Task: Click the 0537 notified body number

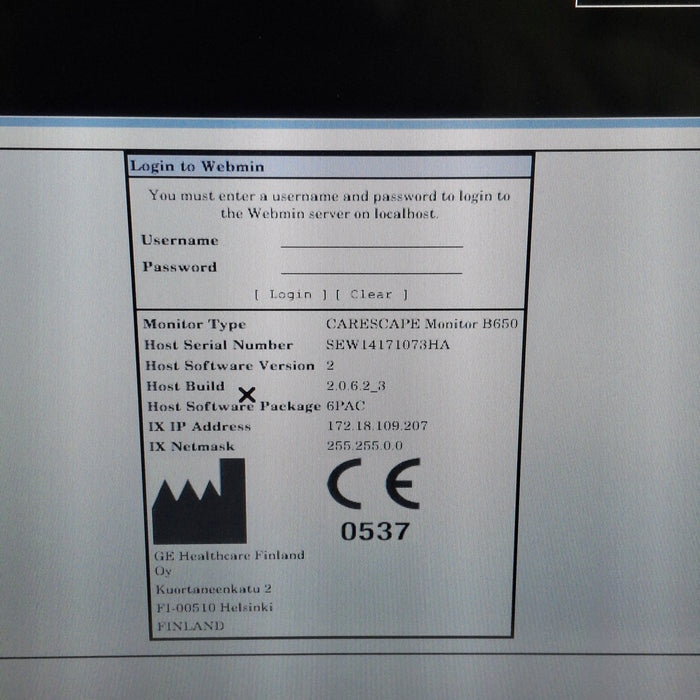Action: [x=374, y=532]
